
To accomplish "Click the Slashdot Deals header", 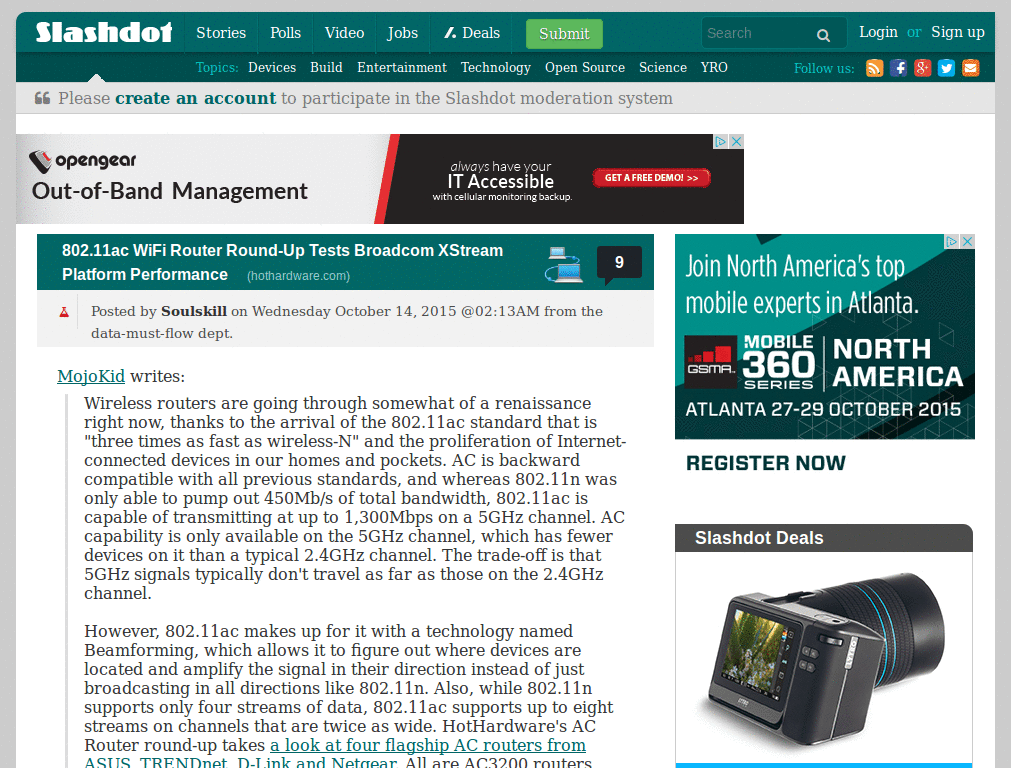I will click(x=824, y=538).
